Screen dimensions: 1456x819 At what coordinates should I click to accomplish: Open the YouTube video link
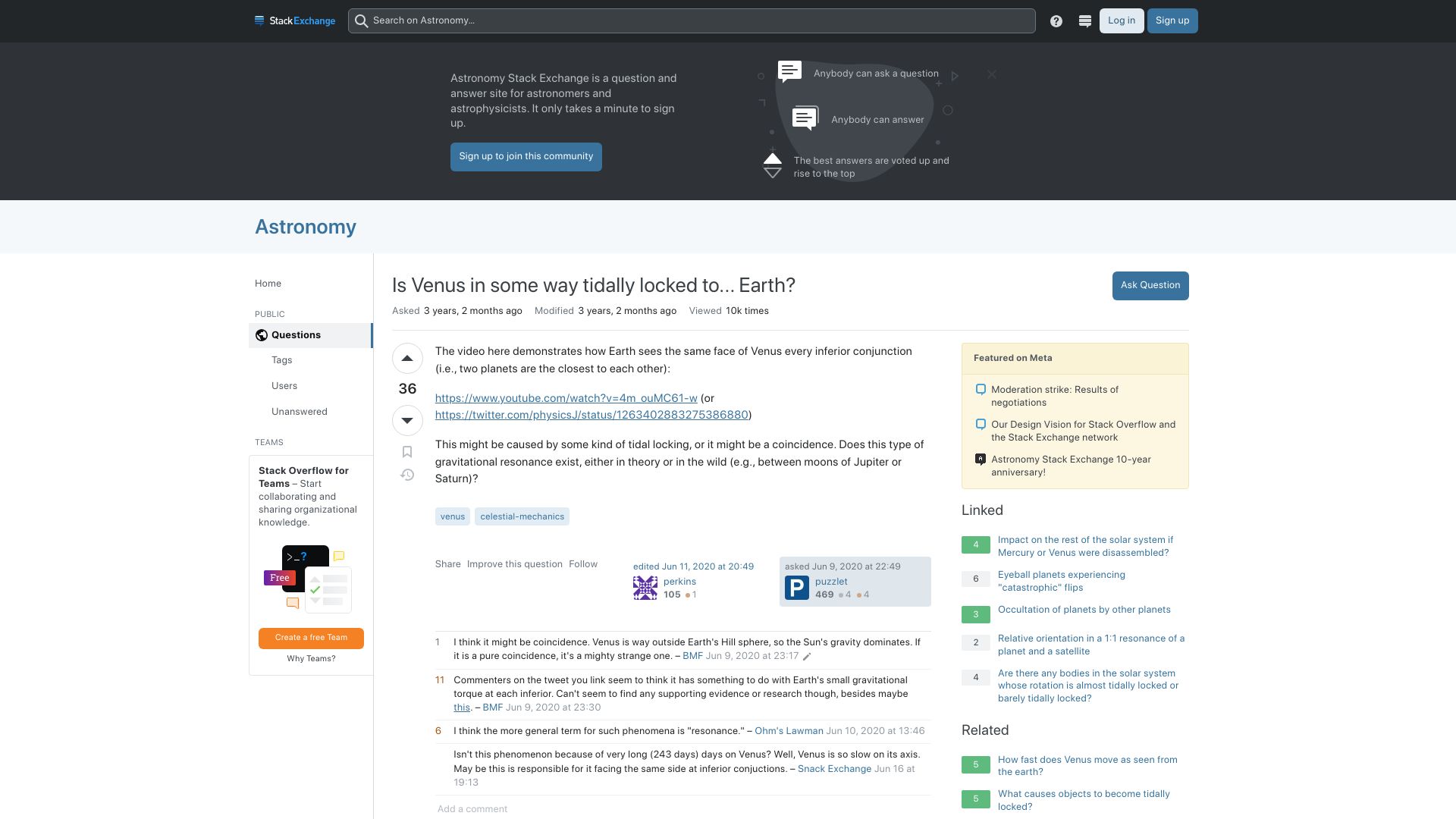(566, 398)
